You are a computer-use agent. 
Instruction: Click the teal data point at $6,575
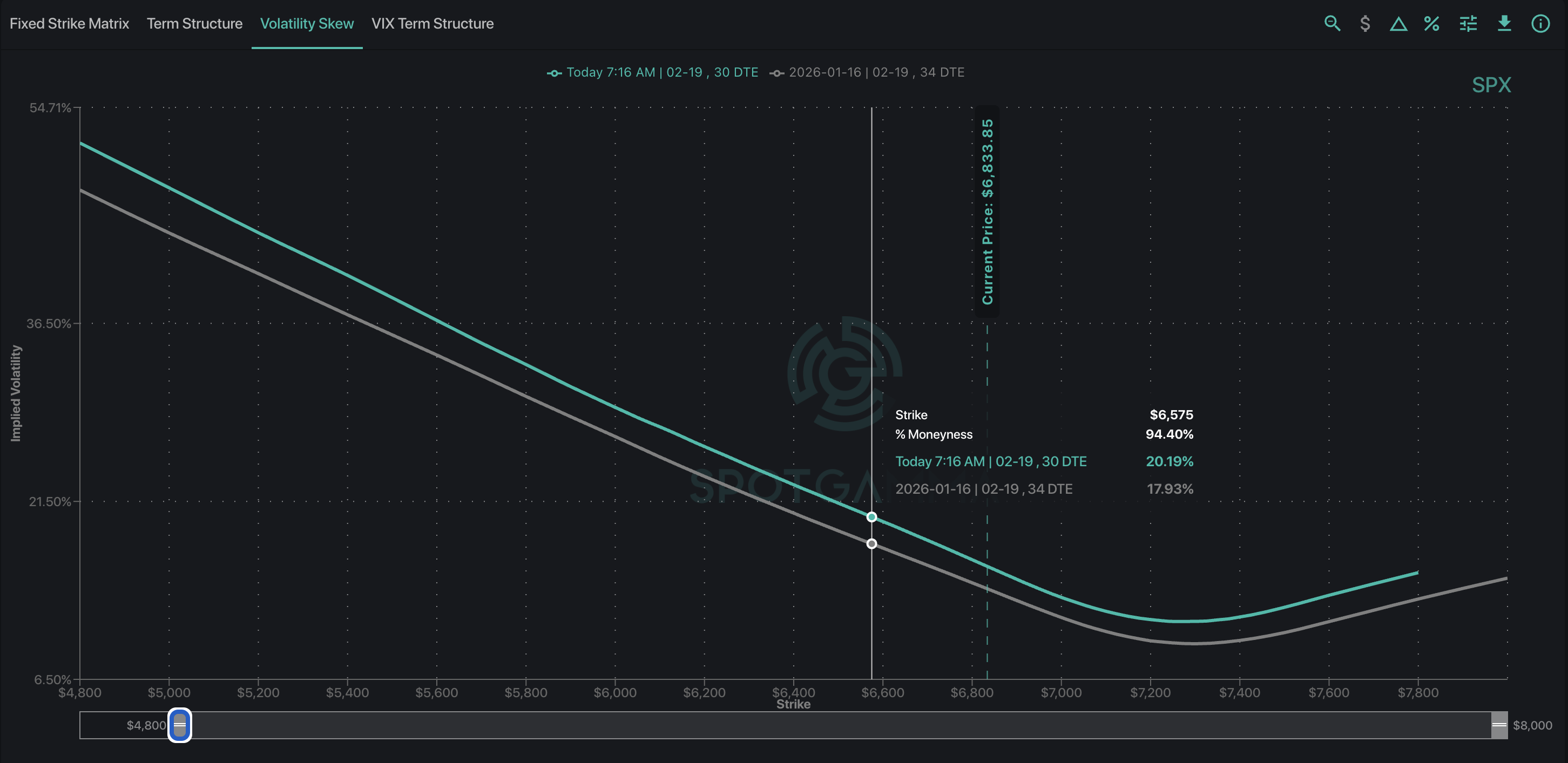[871, 516]
